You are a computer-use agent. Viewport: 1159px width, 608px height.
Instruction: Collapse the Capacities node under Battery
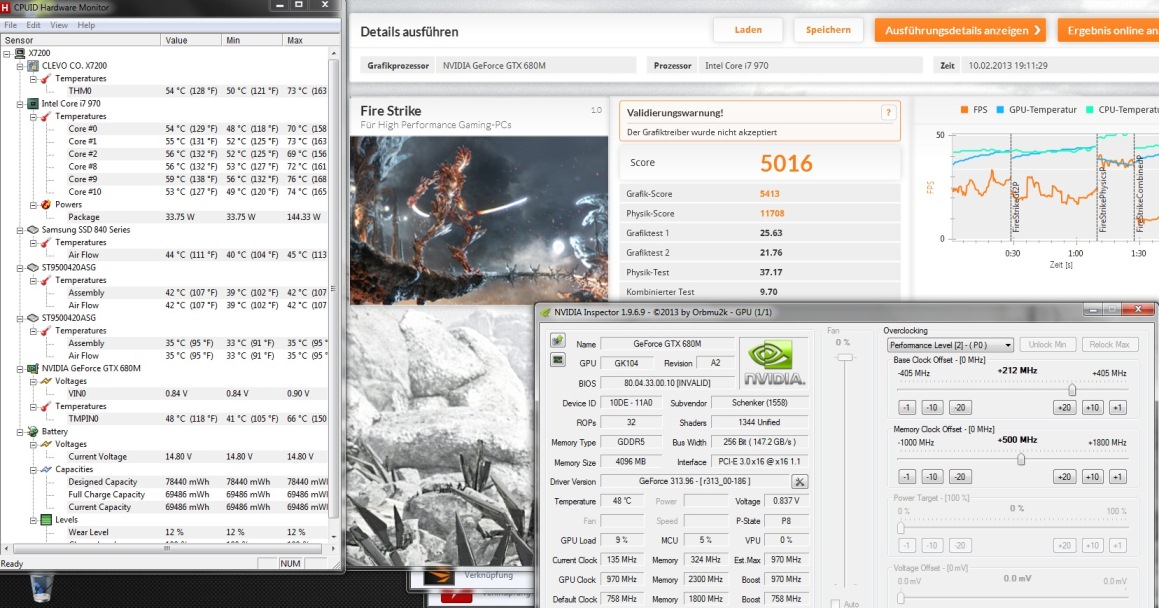coord(33,469)
